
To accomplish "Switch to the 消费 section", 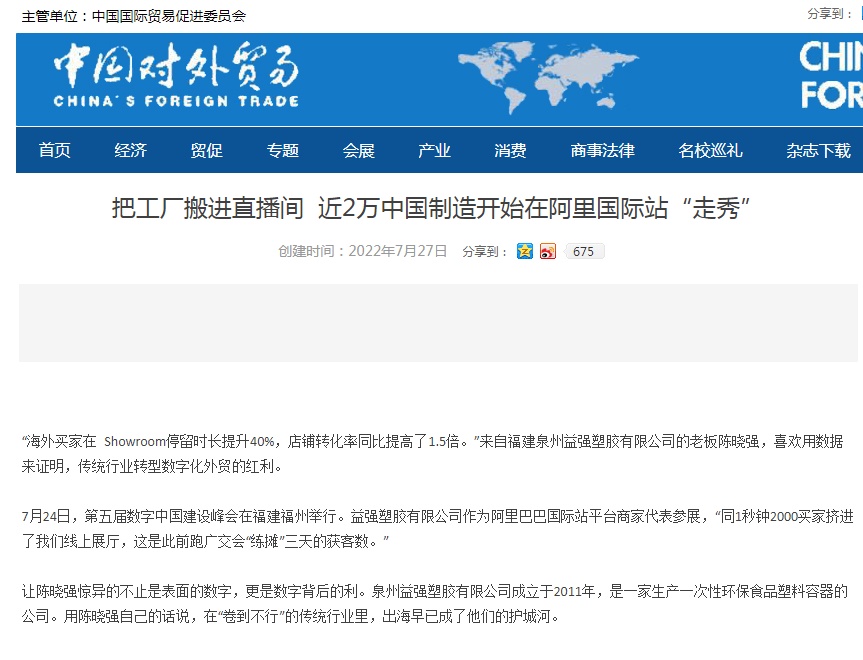I will coord(511,151).
